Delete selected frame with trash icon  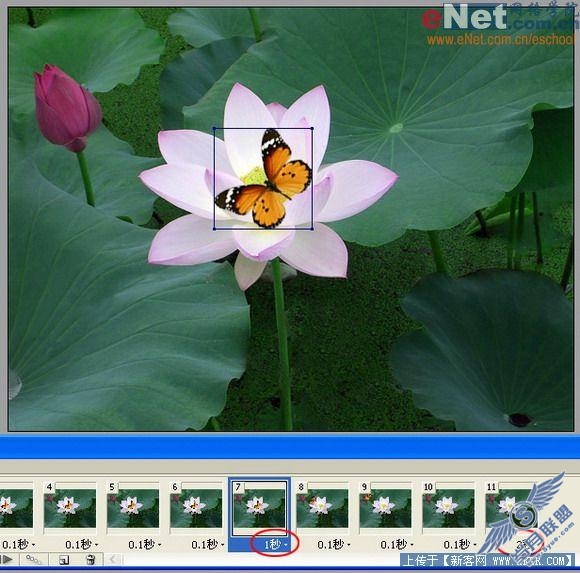(x=90, y=559)
